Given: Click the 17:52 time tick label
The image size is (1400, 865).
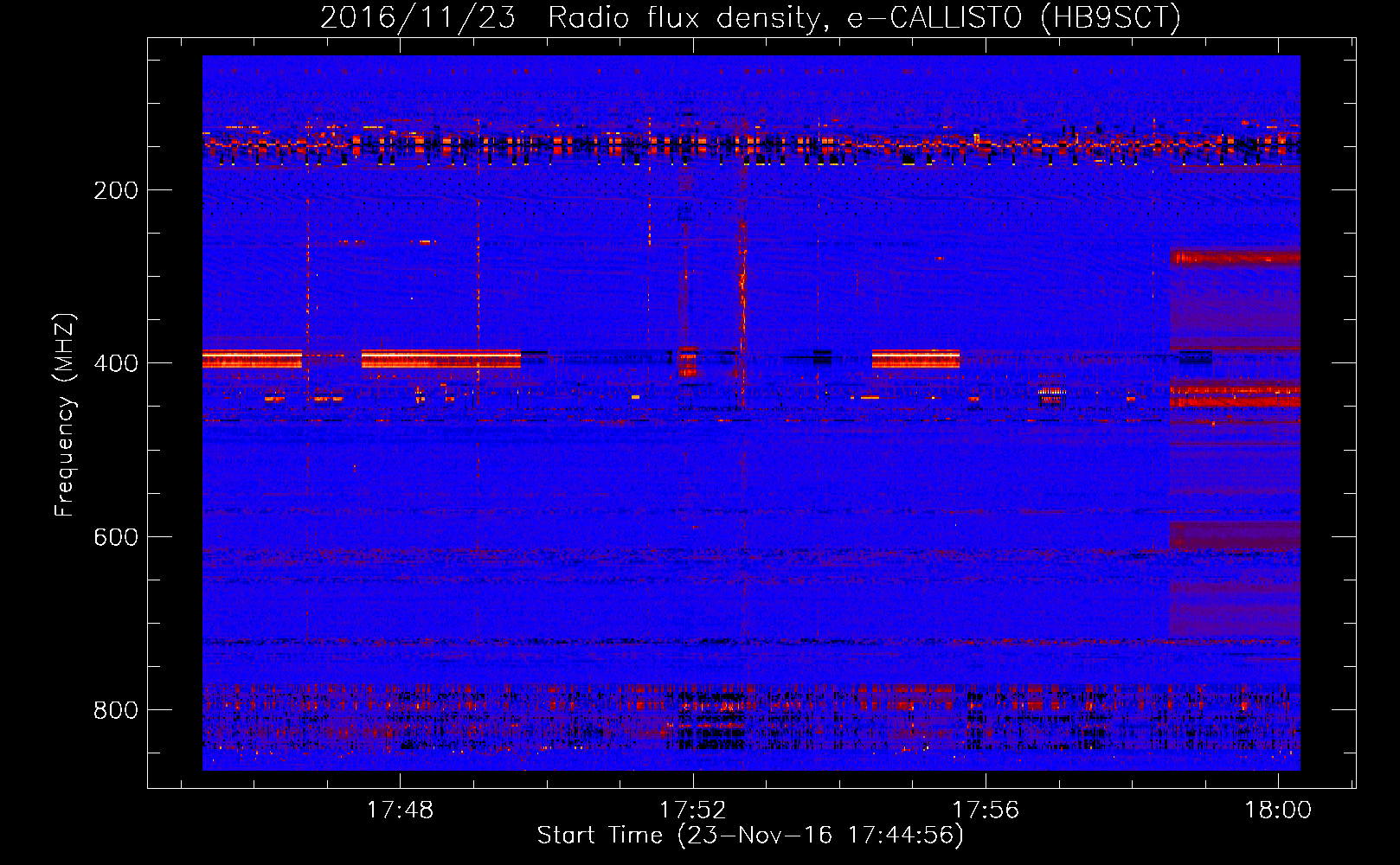Looking at the screenshot, I should (692, 811).
